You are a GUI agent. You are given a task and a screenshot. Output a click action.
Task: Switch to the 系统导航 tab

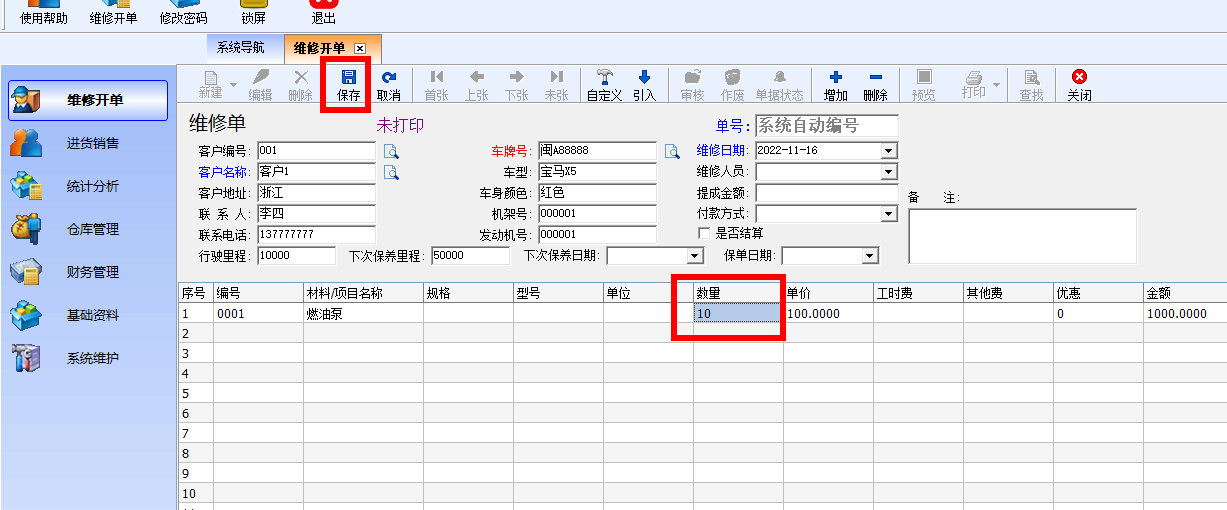[x=241, y=47]
